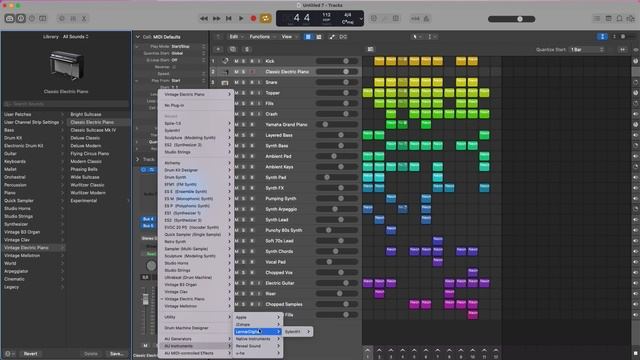Mute the Chopped Samples track

[x=236, y=304]
